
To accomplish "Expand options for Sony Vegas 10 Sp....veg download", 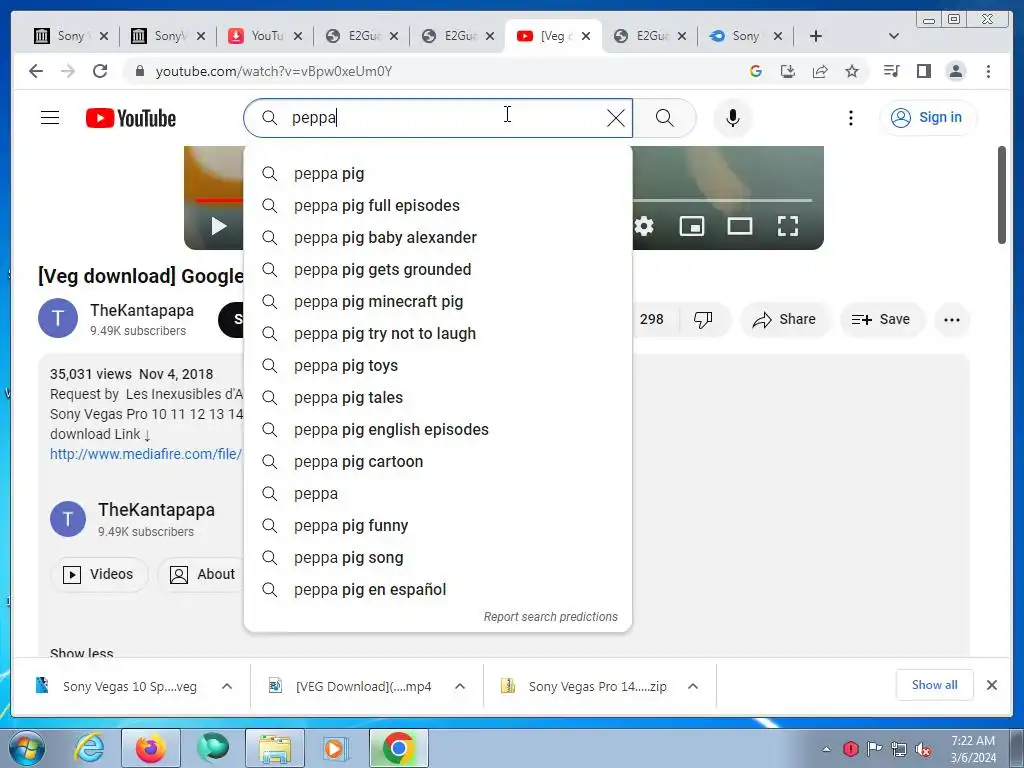I will click(227, 686).
